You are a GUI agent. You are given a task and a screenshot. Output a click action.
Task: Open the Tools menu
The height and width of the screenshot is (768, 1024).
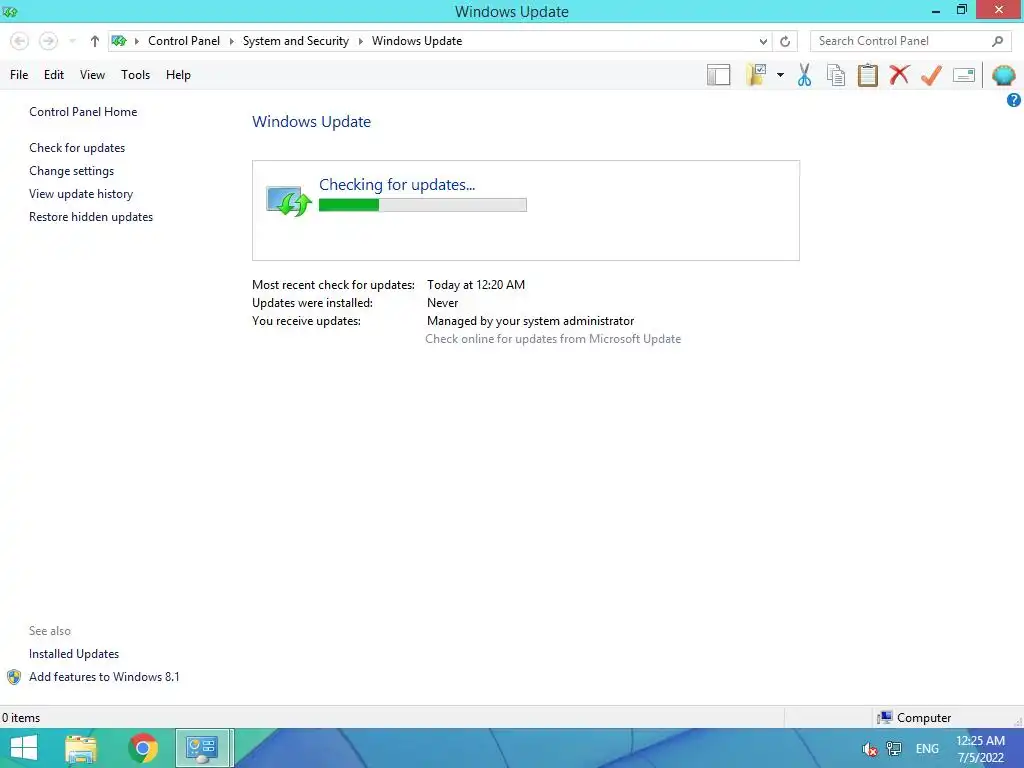(x=135, y=74)
